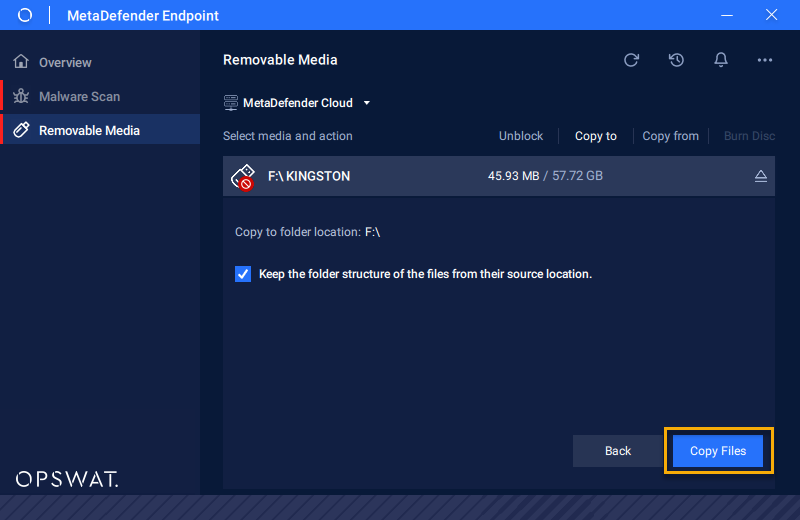
Task: Minimize the MetaDefender Endpoint window
Action: pos(727,15)
